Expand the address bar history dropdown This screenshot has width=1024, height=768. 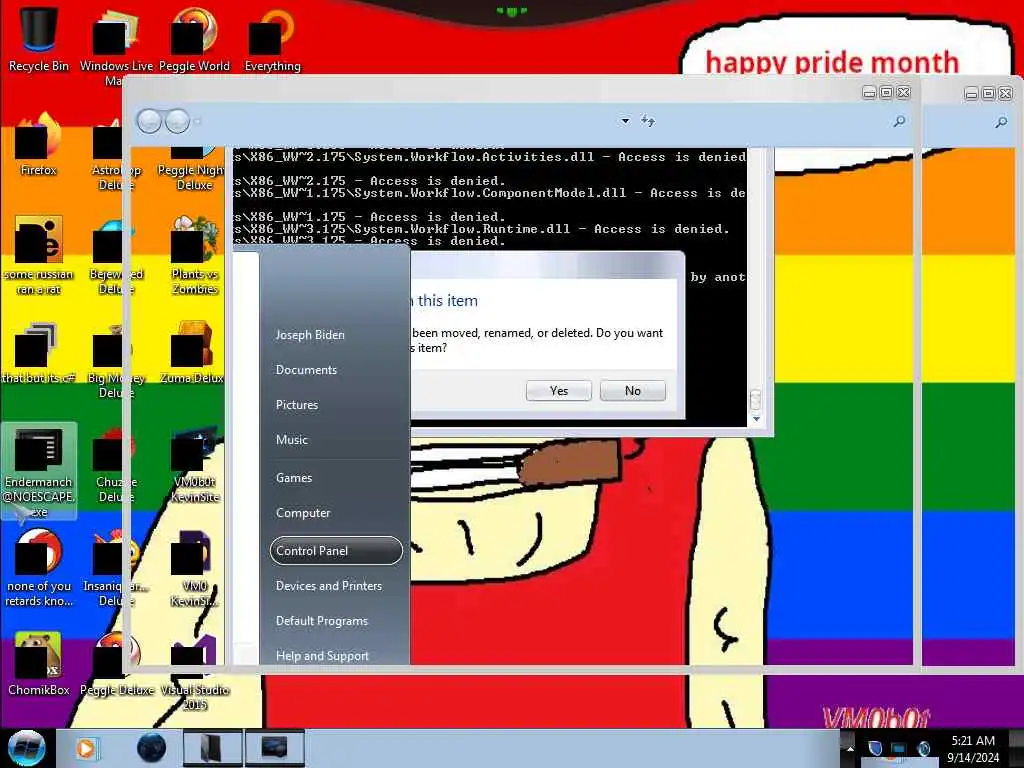coord(625,121)
